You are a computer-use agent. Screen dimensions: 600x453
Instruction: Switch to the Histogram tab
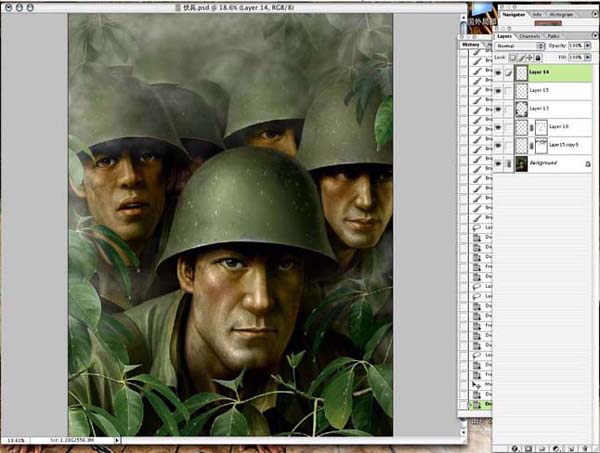561,14
